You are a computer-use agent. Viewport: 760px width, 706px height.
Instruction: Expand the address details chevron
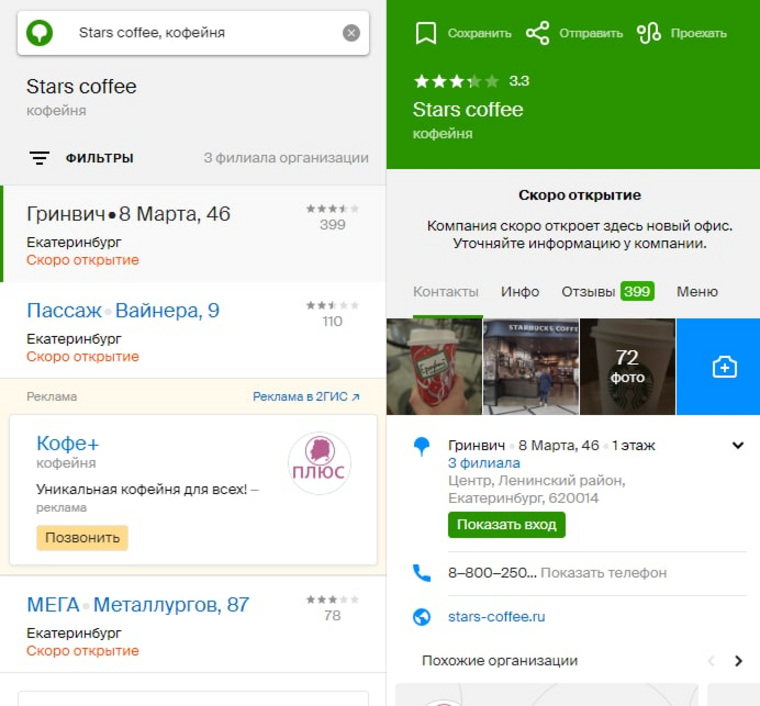738,445
